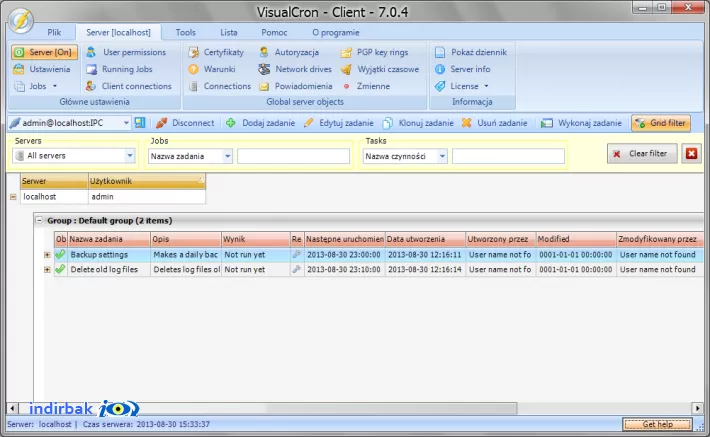
Task: Click Edytuj zadanie to edit job
Action: pyautogui.click(x=339, y=123)
